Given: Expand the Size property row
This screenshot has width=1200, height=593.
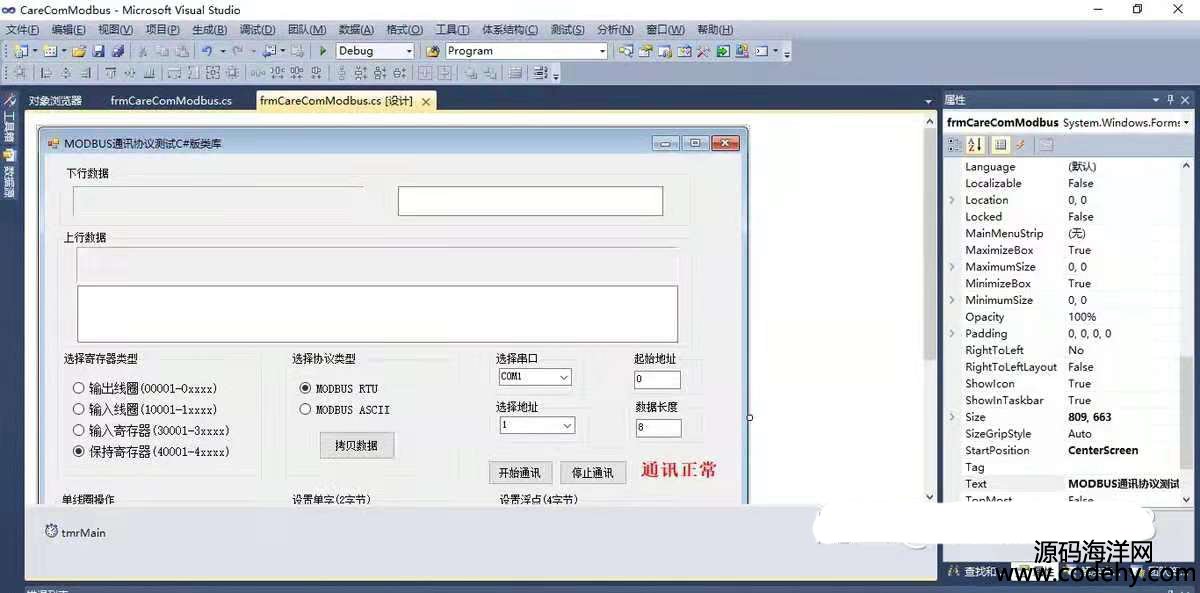Looking at the screenshot, I should [952, 417].
